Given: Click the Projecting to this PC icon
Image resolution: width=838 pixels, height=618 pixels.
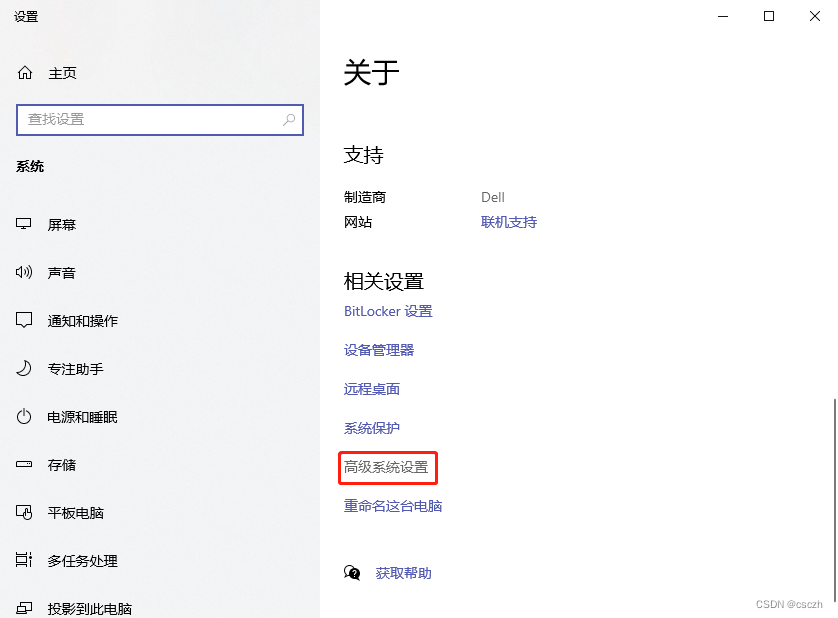Looking at the screenshot, I should coord(24,608).
